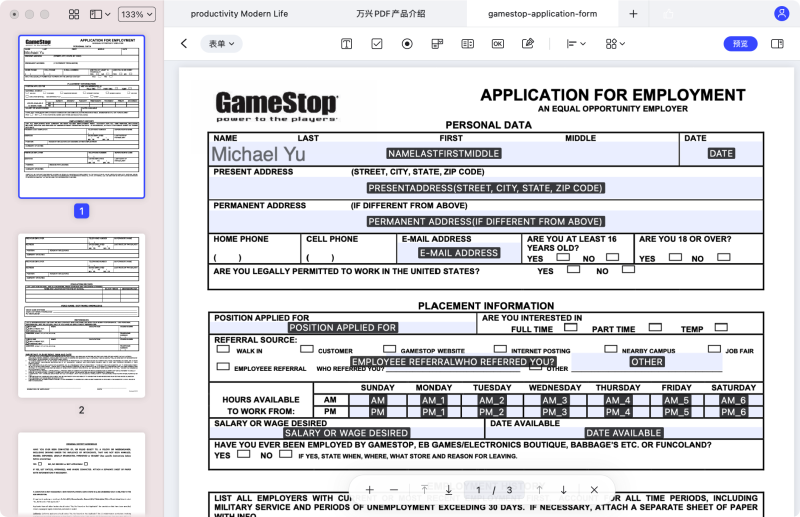Select the text field form tool
Viewport: 800px width, 517px height.
coord(346,44)
